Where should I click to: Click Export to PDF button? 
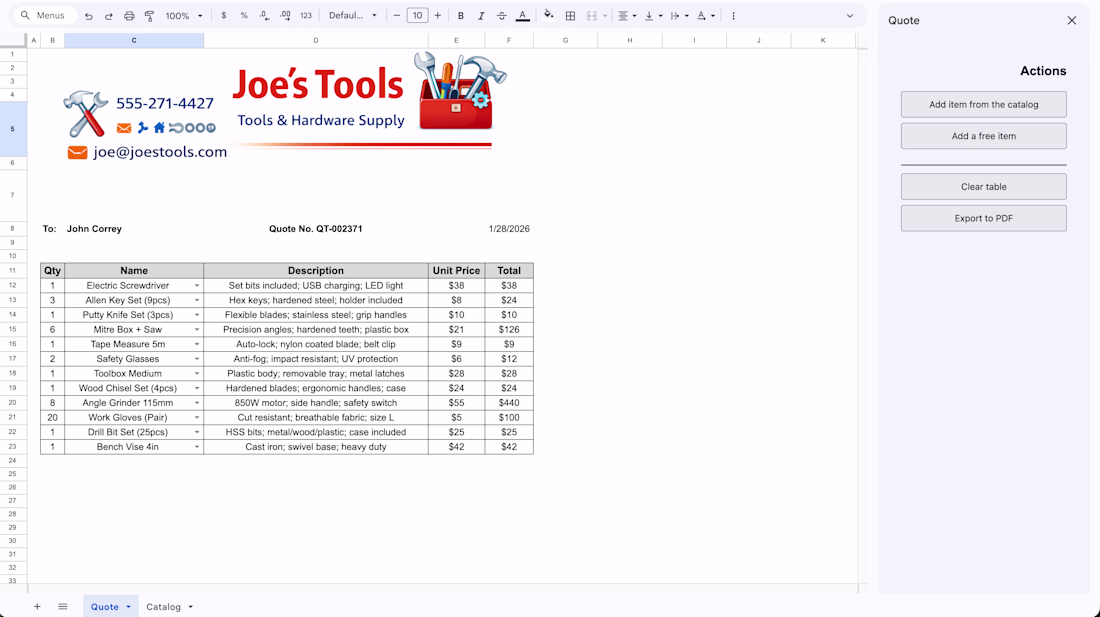[984, 218]
